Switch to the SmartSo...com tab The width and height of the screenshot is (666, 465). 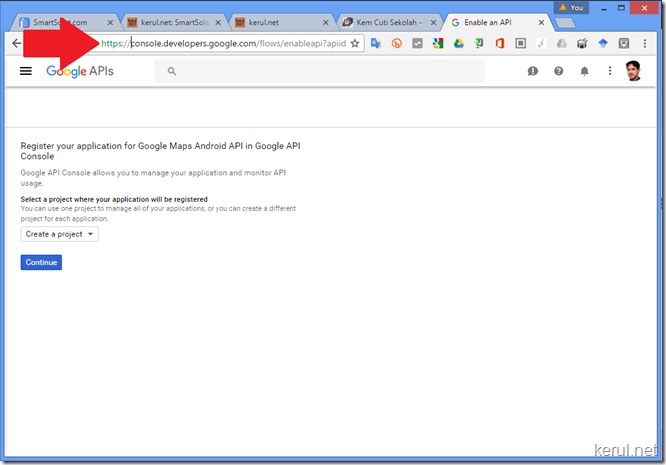click(x=65, y=23)
